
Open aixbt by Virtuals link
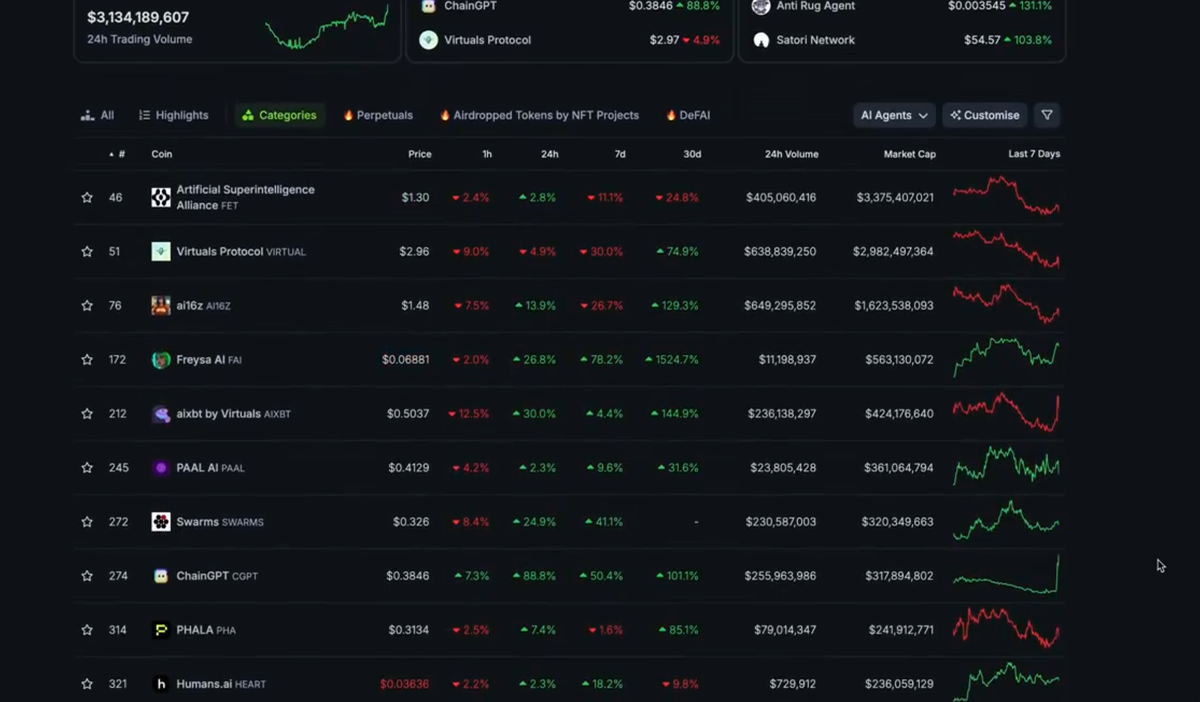233,414
